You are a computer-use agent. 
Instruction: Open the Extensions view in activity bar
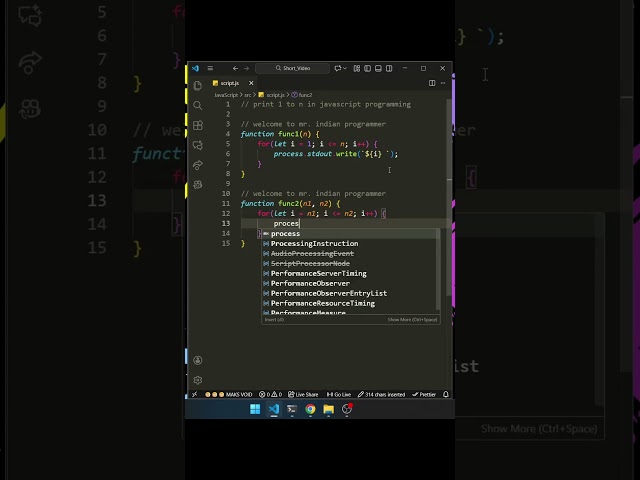click(198, 125)
